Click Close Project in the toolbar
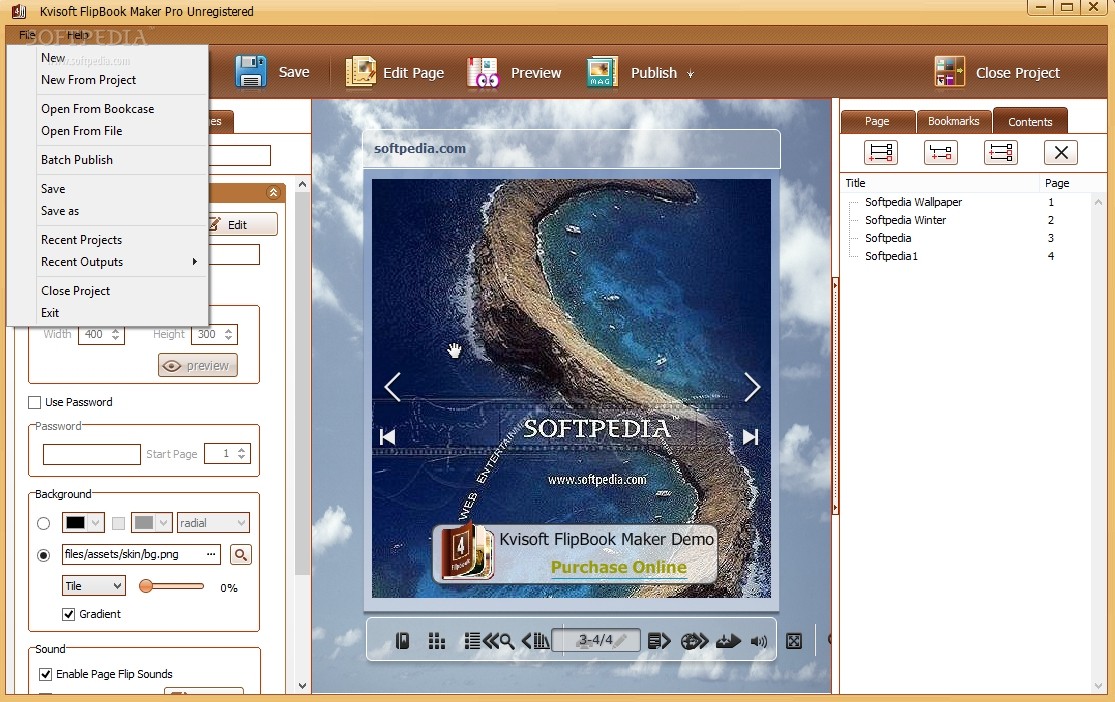Image resolution: width=1115 pixels, height=702 pixels. coord(997,73)
